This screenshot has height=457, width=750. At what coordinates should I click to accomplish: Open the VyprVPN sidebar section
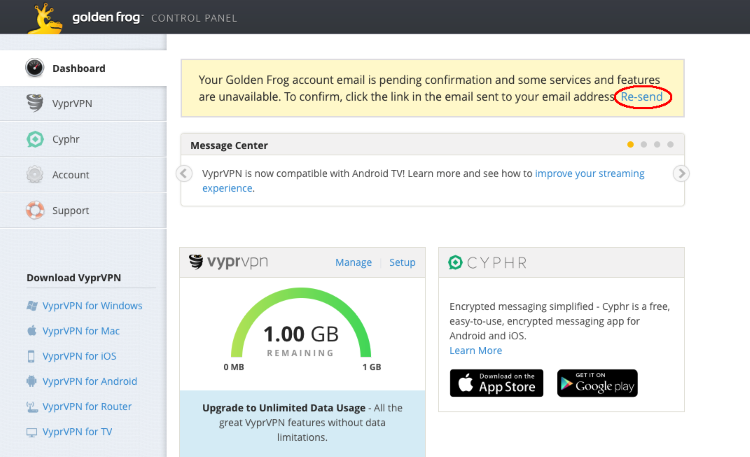click(83, 103)
